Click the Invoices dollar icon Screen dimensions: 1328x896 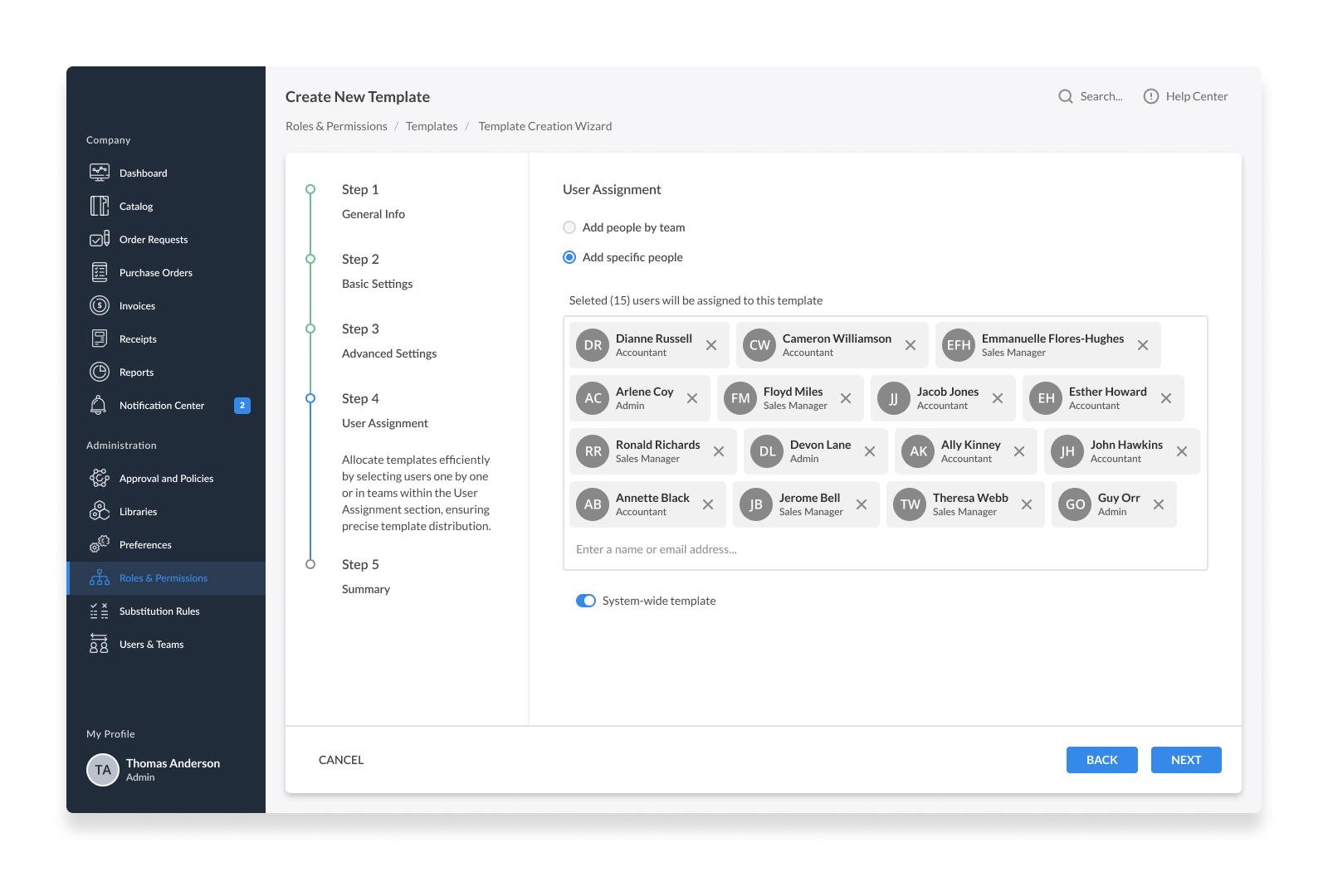click(100, 305)
